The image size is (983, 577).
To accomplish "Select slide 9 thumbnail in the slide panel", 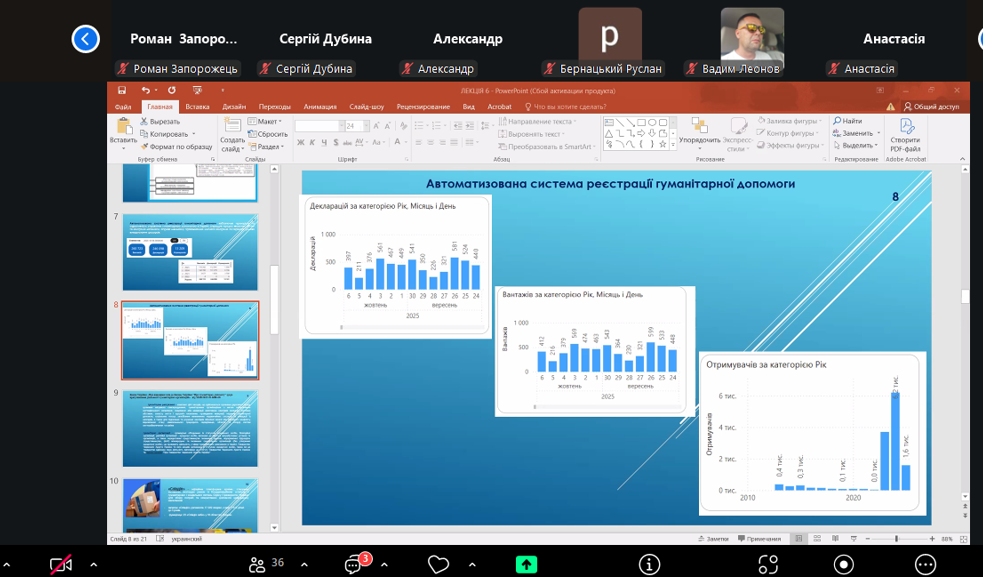I will click(x=190, y=428).
